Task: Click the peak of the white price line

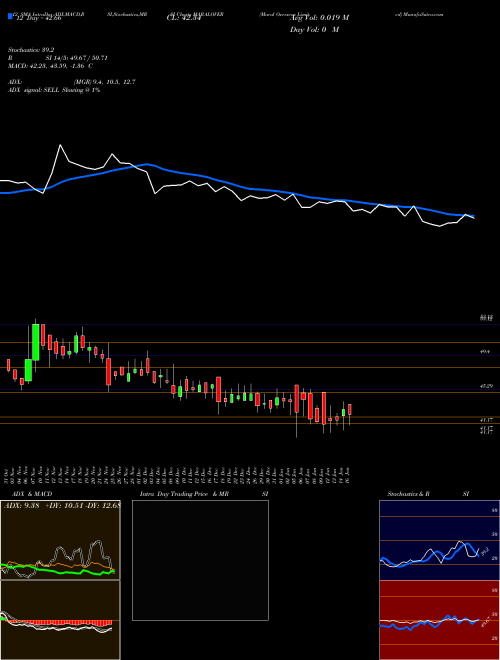Action: 61,146
